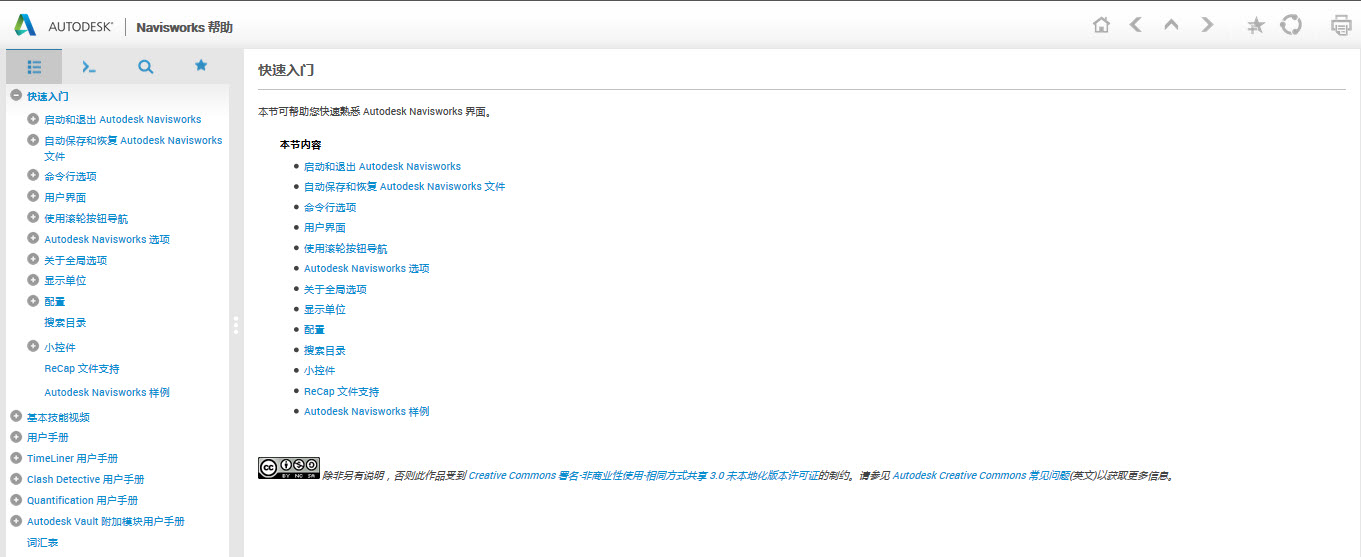
Task: Expand the 用户界面 node
Action: coord(33,196)
